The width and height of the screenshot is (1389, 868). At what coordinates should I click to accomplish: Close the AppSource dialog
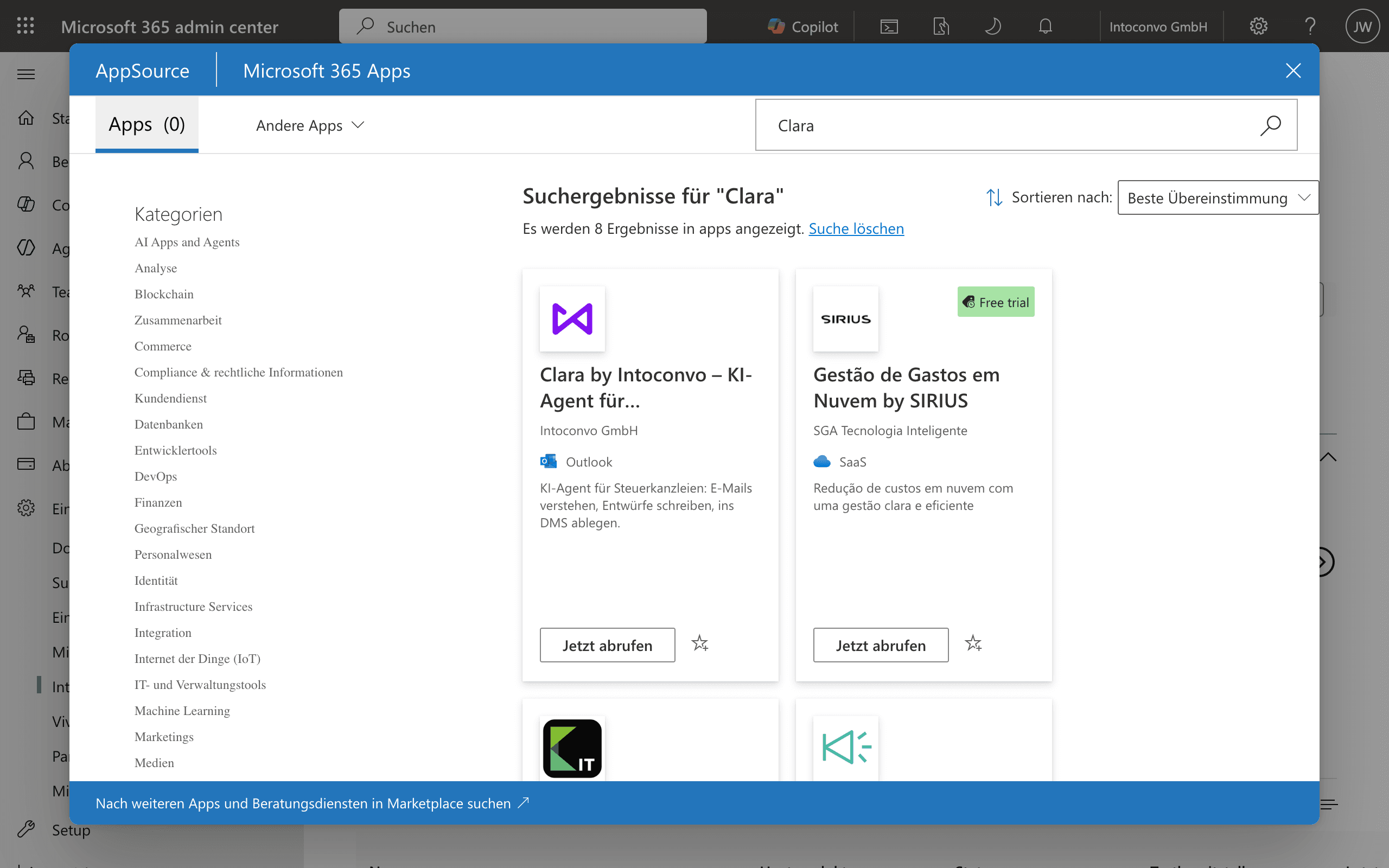[1293, 71]
